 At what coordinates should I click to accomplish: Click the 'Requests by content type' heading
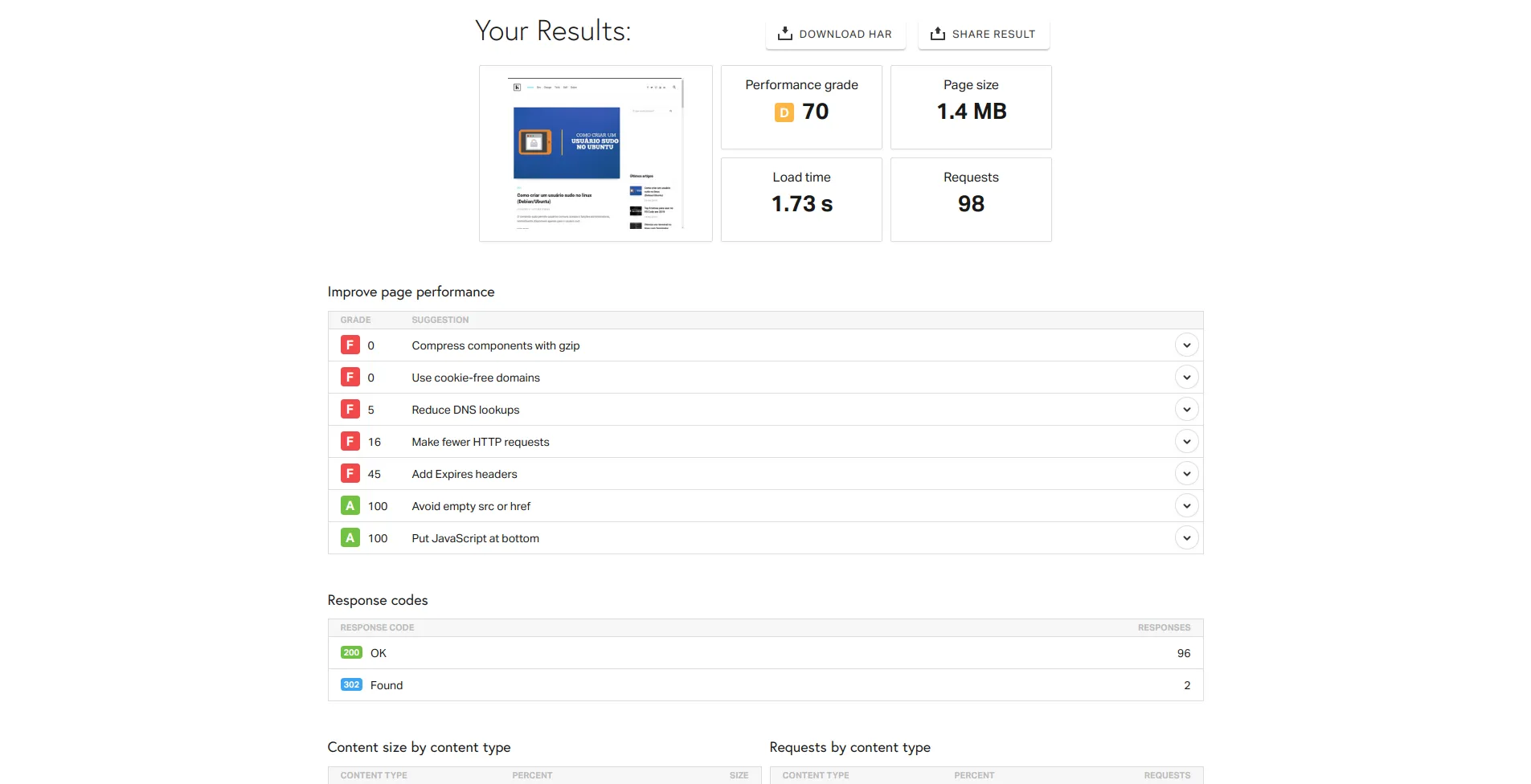pyautogui.click(x=849, y=748)
